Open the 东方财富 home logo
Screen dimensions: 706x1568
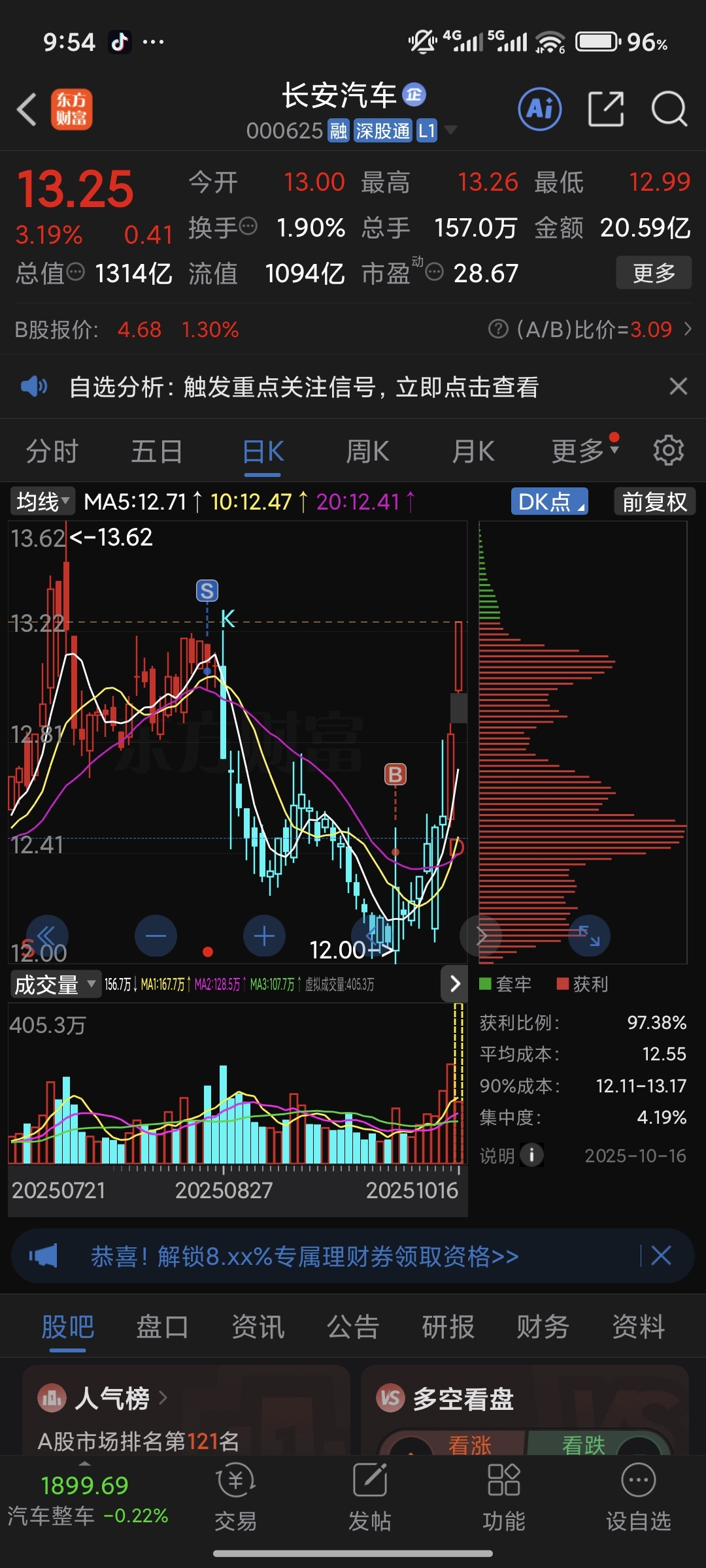pyautogui.click(x=72, y=109)
